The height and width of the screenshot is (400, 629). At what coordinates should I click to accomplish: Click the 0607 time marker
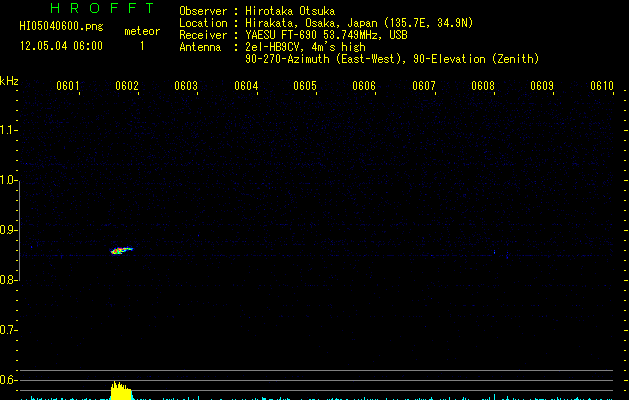tap(424, 85)
